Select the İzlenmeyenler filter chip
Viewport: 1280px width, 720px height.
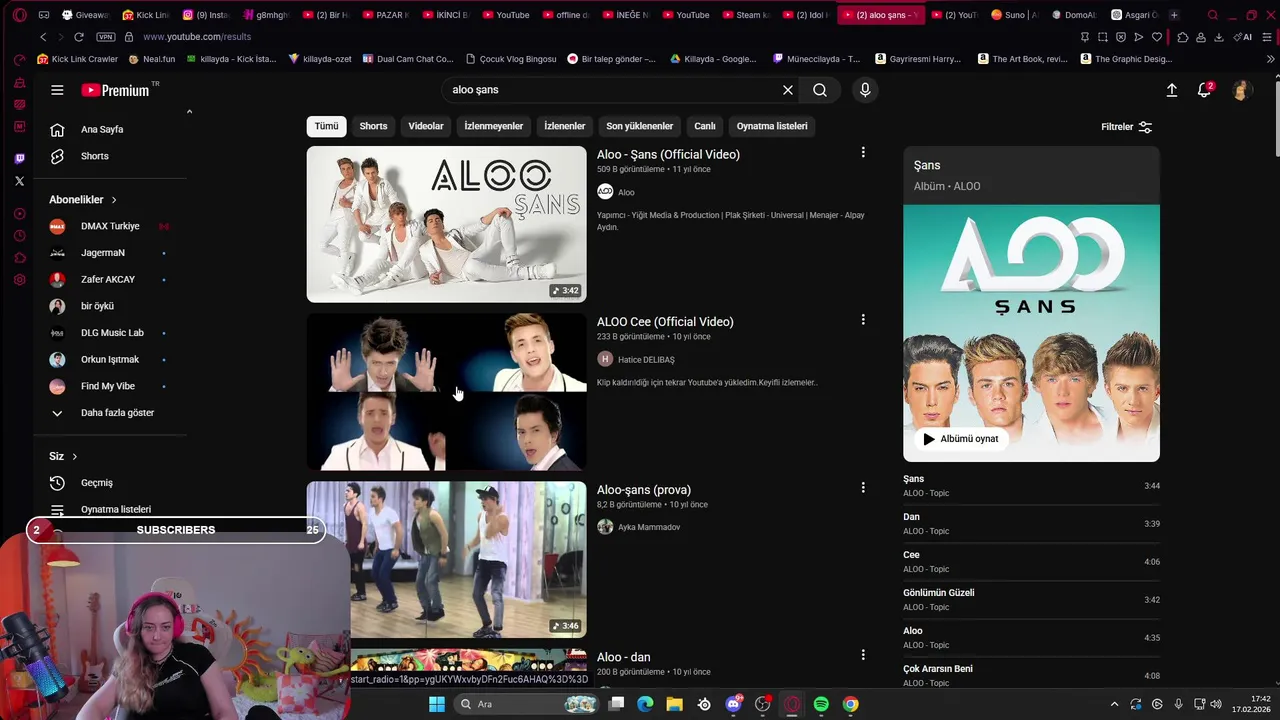[494, 126]
